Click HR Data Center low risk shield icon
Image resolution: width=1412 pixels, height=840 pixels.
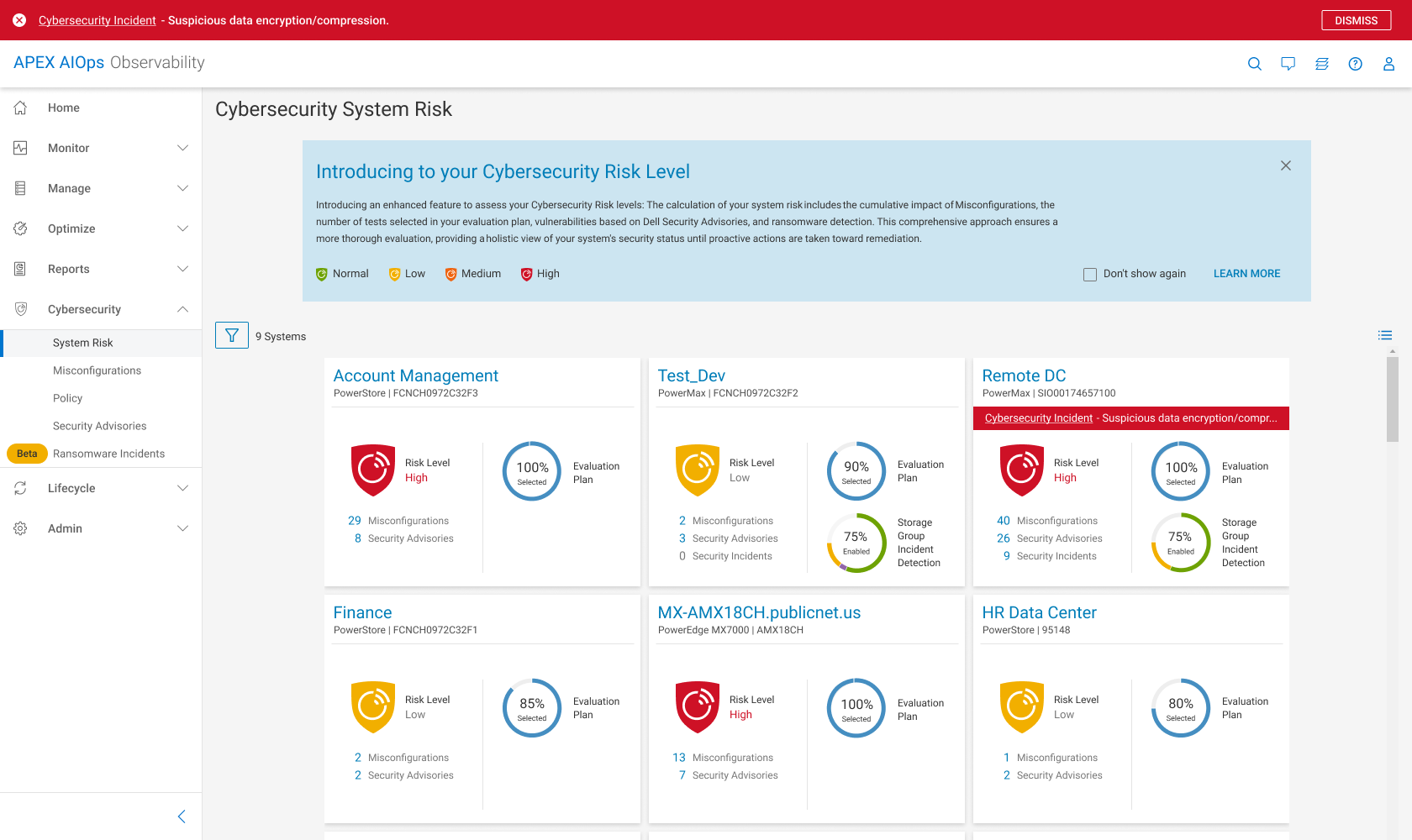[1022, 706]
